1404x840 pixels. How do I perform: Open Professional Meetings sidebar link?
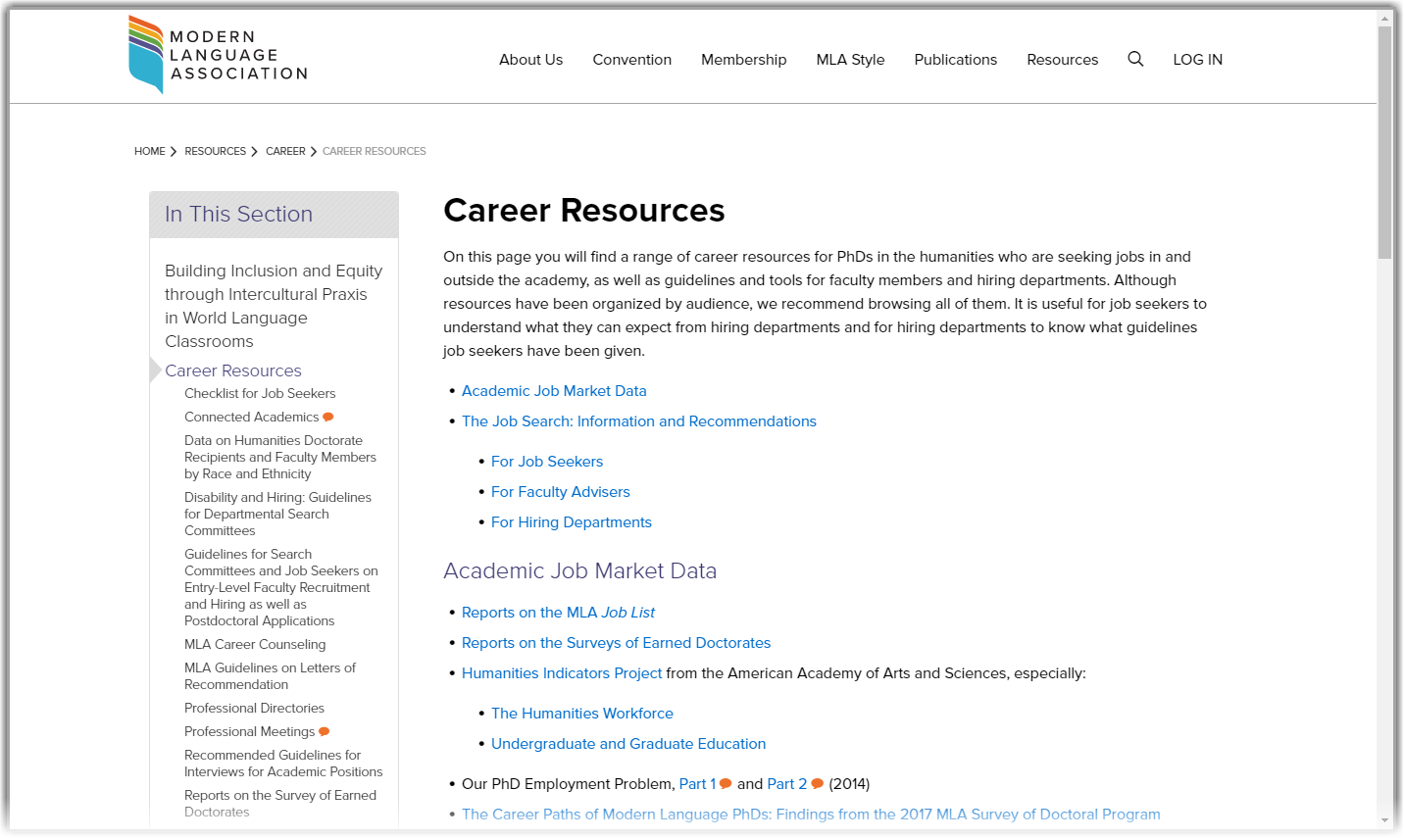(250, 732)
